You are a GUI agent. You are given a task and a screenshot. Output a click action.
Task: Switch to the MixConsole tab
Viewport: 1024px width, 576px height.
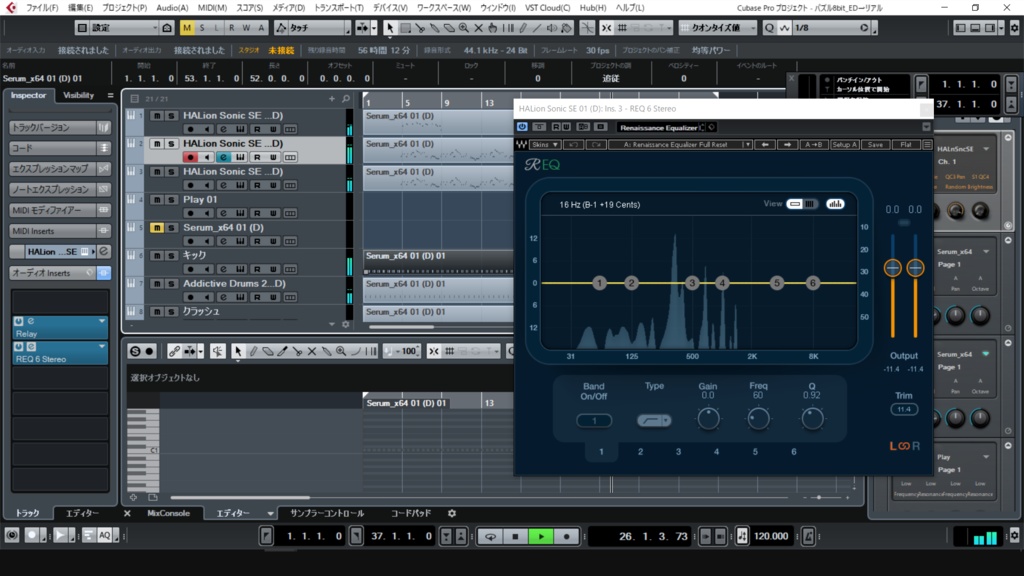[x=168, y=513]
